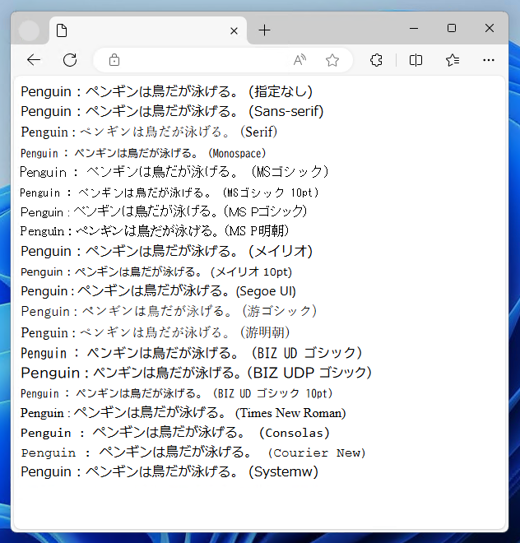Viewport: 520px width, 543px height.
Task: Open the Extensions puzzle icon
Action: click(376, 60)
